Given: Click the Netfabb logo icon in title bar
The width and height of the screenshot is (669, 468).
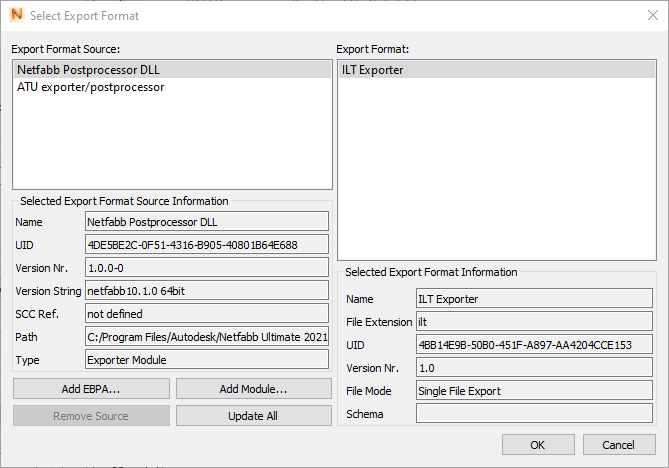Looking at the screenshot, I should click(15, 15).
